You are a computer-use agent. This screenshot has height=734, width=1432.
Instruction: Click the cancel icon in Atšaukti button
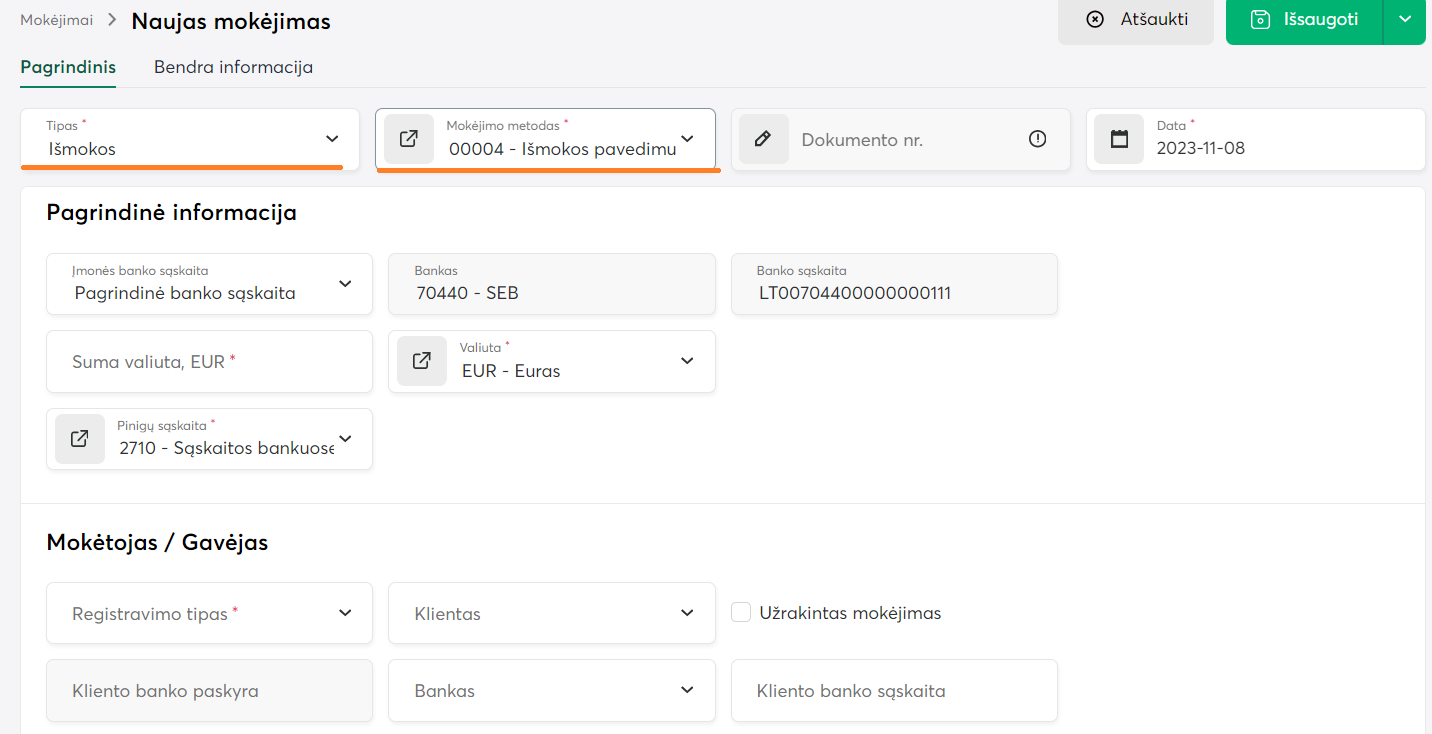point(1095,19)
